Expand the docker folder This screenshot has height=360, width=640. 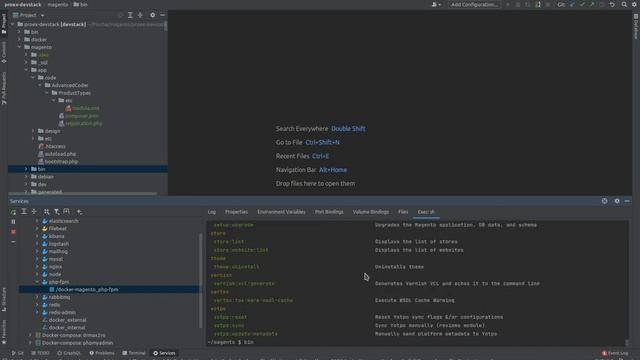(19, 40)
